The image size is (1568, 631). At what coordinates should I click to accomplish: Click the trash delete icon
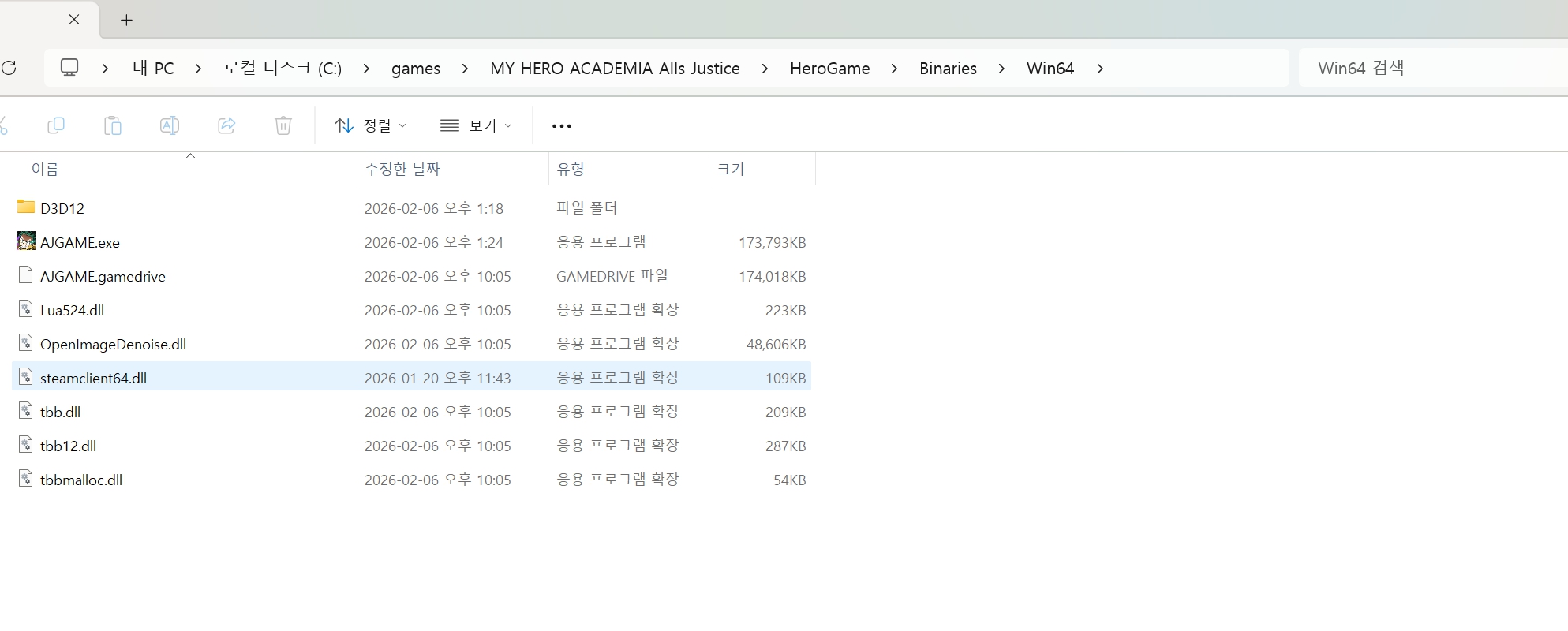(283, 125)
